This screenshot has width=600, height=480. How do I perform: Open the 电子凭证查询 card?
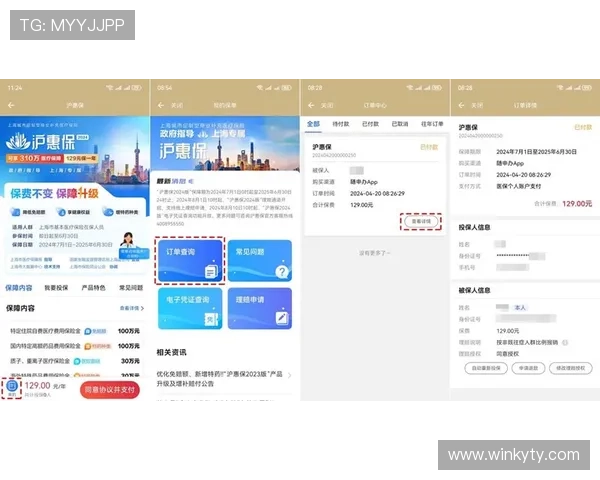190,309
